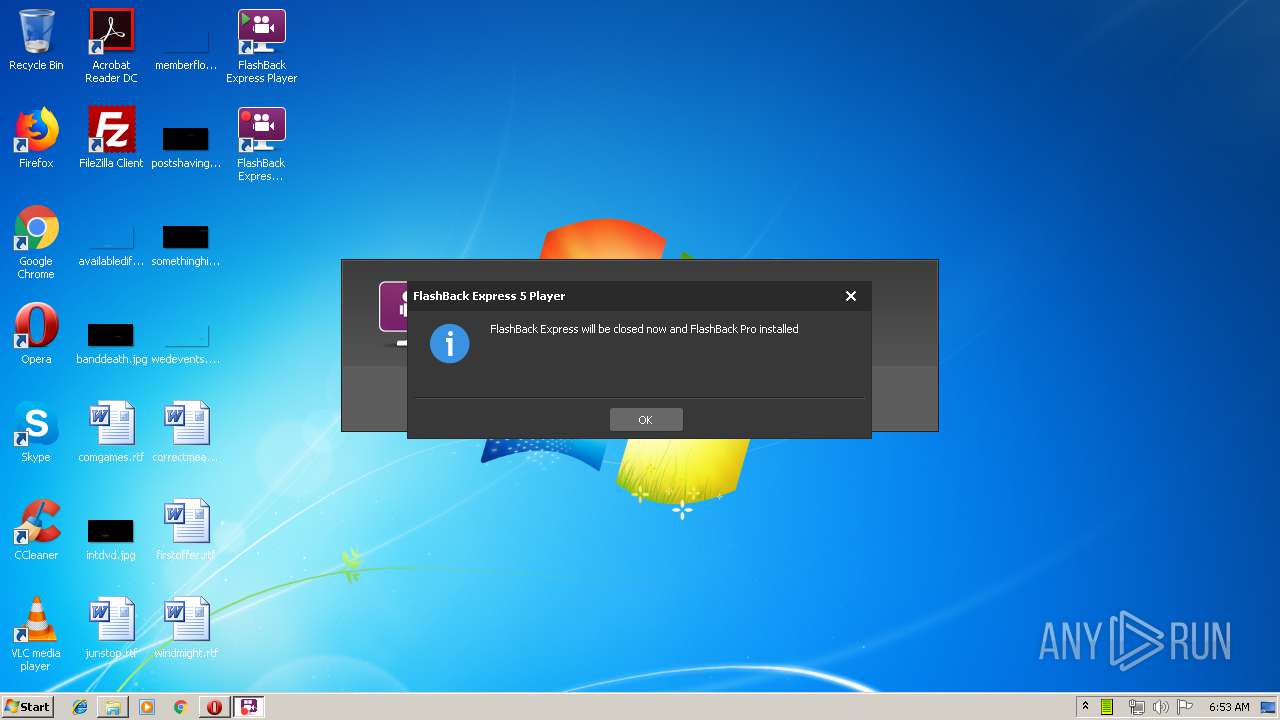Select Google Chrome desktop shortcut
Image resolution: width=1280 pixels, height=720 pixels.
[x=36, y=243]
